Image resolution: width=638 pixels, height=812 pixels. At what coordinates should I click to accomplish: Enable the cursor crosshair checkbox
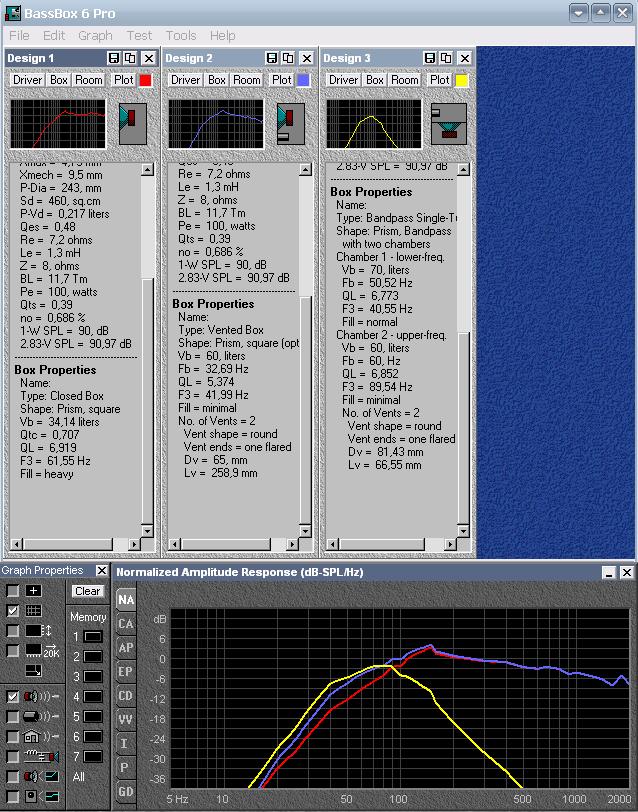click(13, 591)
